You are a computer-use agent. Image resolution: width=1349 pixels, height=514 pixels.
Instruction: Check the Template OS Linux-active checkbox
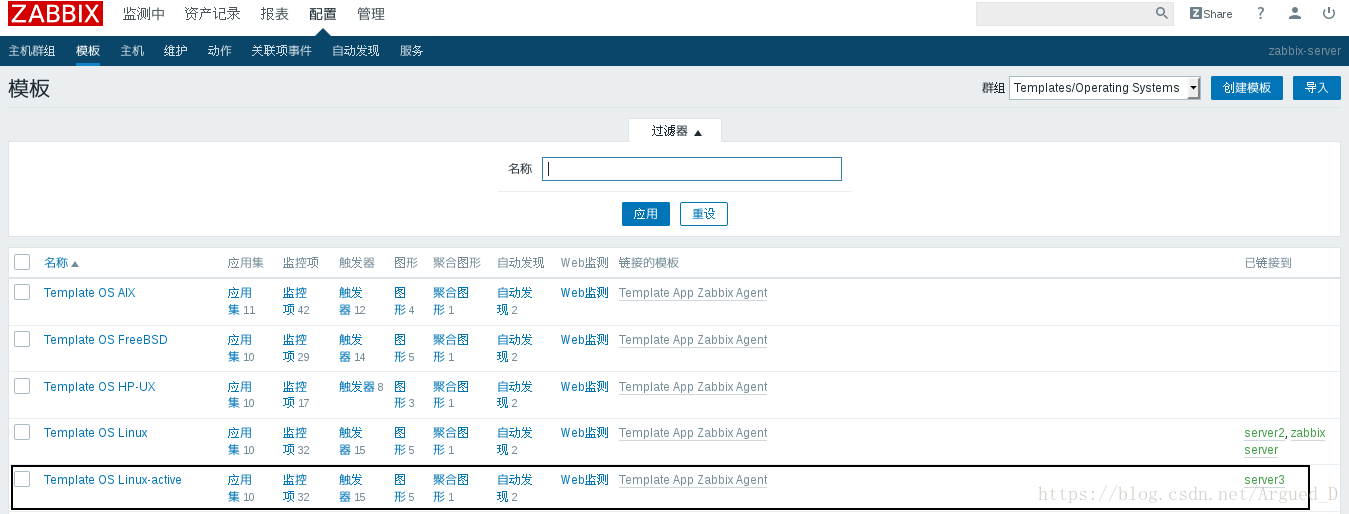[22, 479]
